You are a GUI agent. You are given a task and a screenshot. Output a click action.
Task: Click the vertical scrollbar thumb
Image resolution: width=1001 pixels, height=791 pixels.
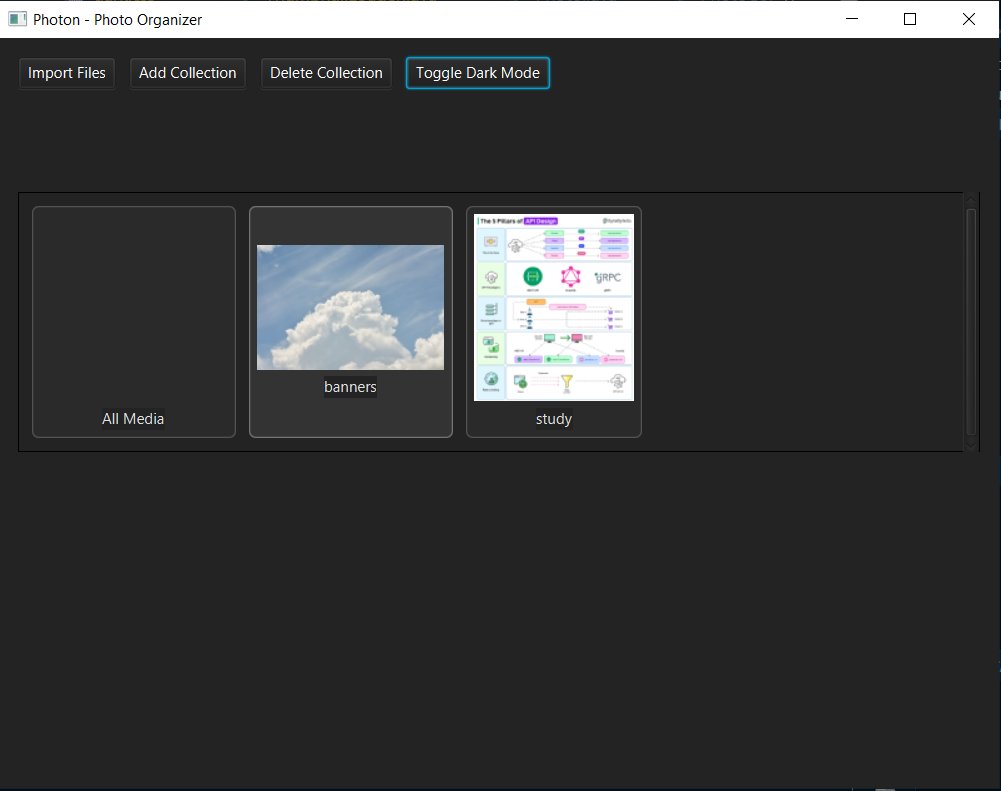(x=971, y=322)
